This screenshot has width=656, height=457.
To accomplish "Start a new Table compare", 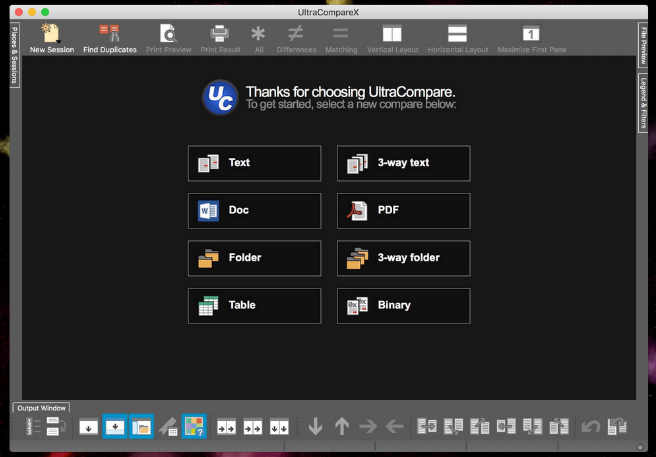I will [x=254, y=306].
